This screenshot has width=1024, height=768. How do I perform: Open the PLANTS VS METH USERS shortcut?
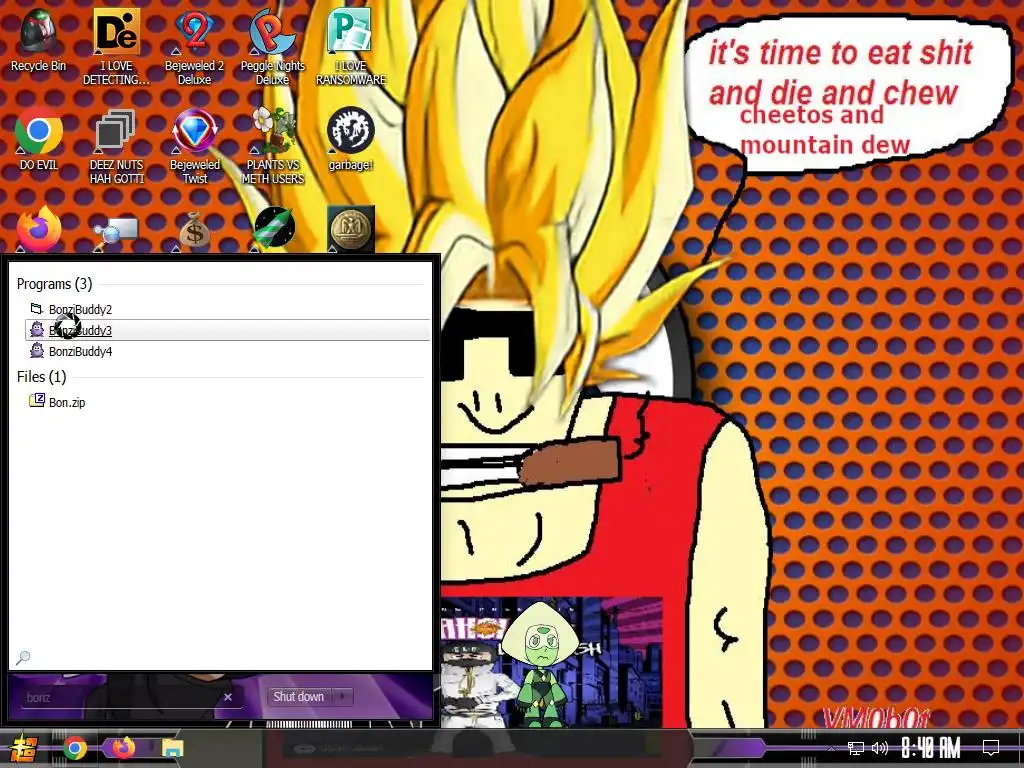tap(273, 145)
